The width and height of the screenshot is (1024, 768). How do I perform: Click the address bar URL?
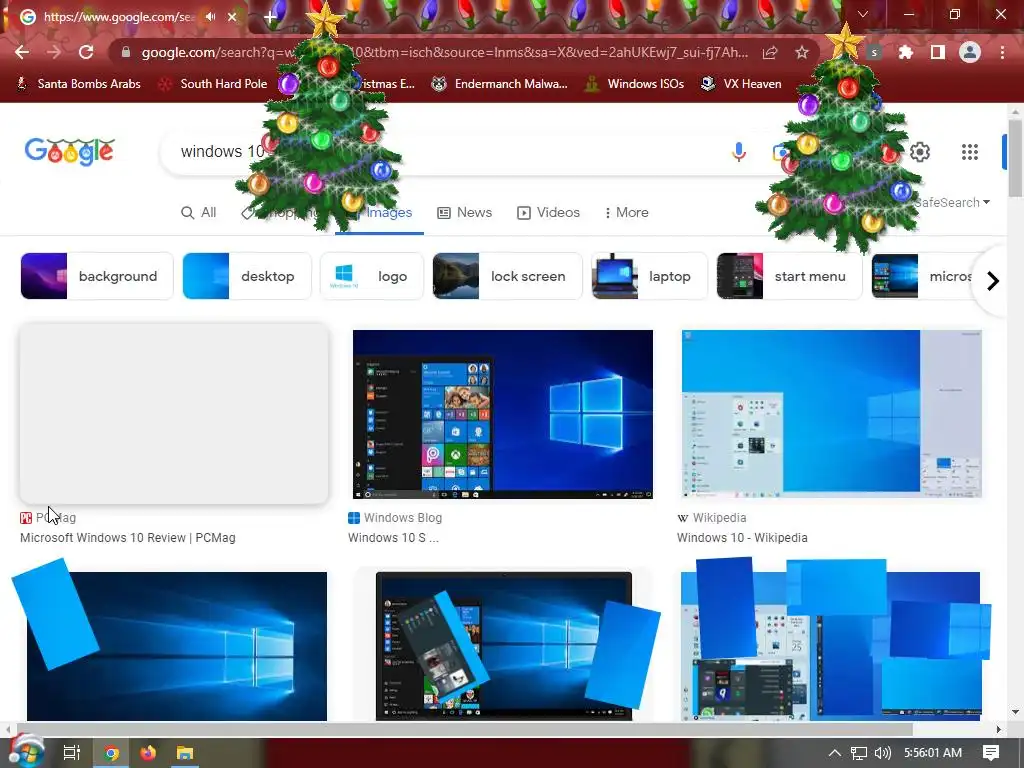tap(444, 52)
